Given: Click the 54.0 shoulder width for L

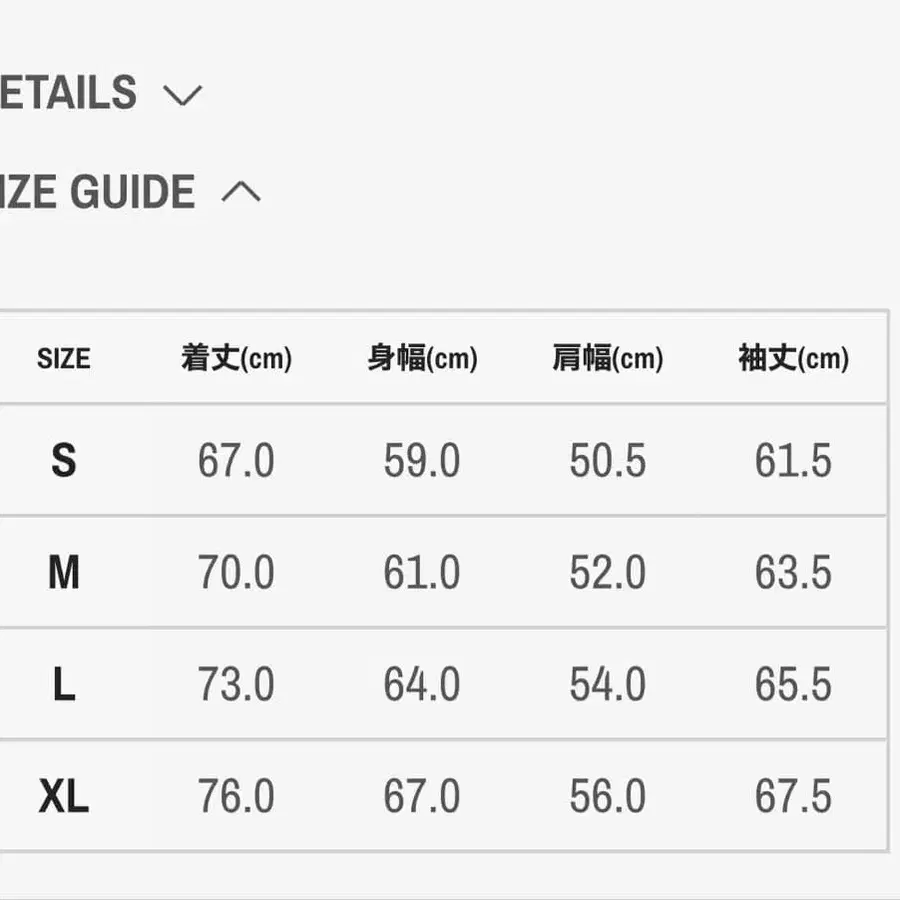Looking at the screenshot, I should (607, 685).
